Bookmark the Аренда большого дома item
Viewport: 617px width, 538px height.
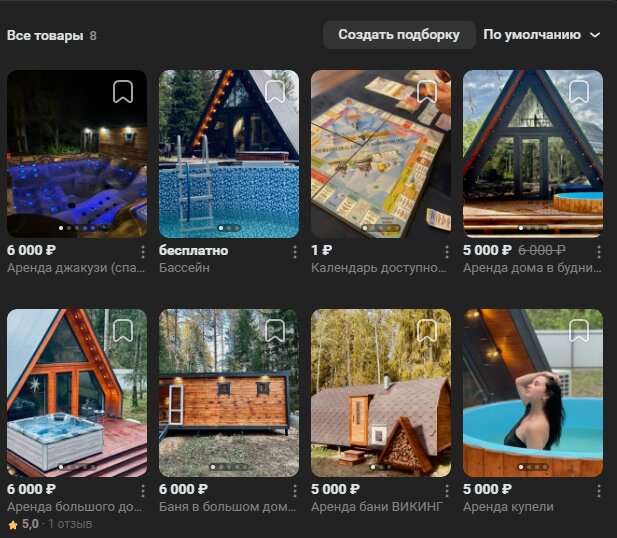click(123, 330)
